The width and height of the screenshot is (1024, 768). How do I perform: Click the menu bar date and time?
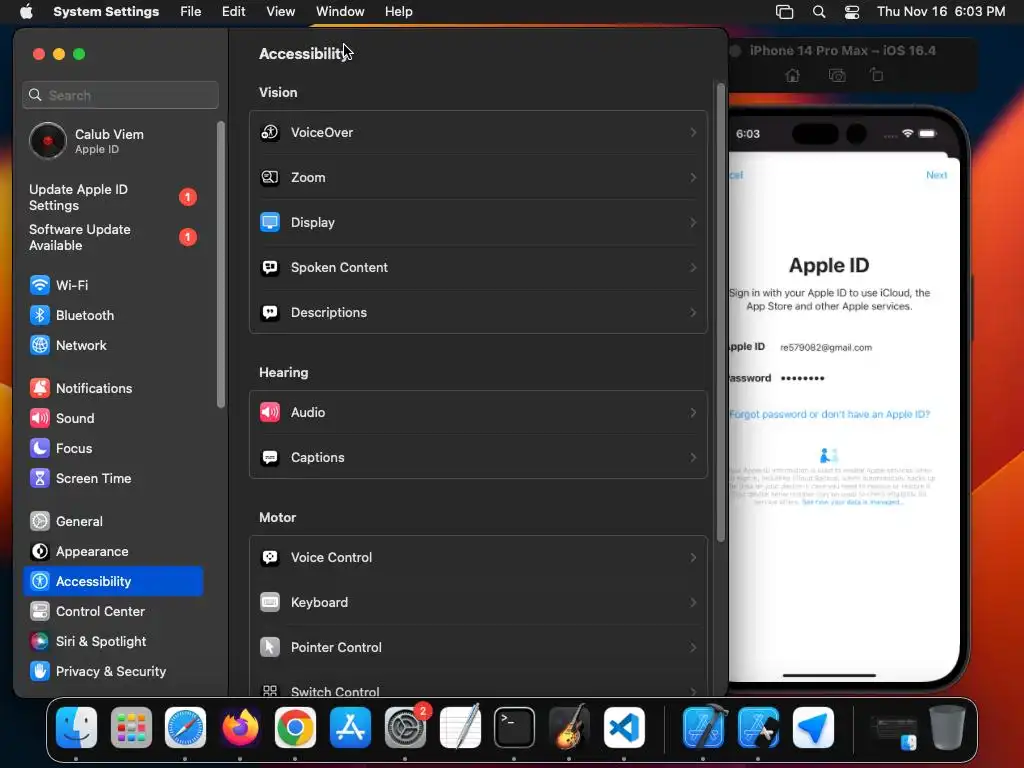pos(941,12)
